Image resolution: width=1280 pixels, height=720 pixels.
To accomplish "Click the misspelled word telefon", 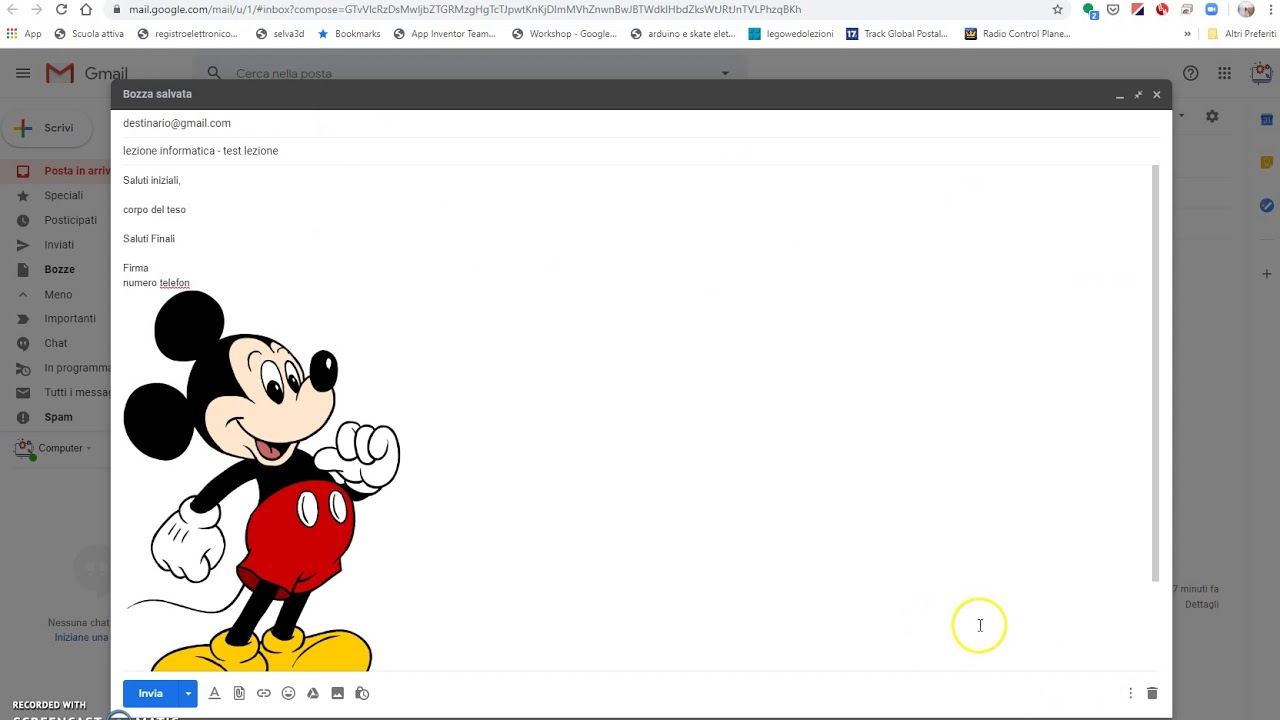I will point(174,283).
